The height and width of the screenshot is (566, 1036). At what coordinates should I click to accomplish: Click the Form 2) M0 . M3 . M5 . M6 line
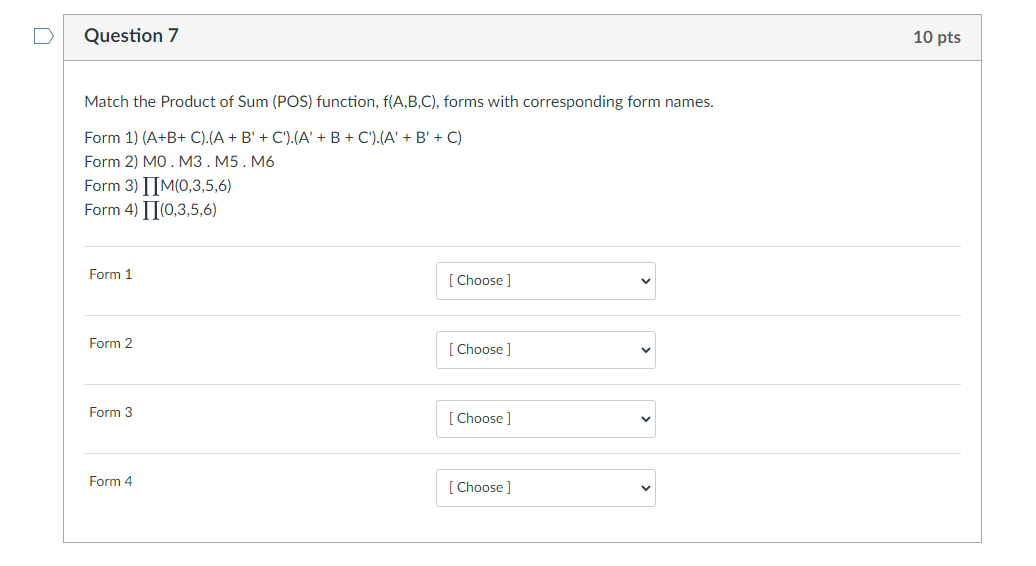coord(179,161)
